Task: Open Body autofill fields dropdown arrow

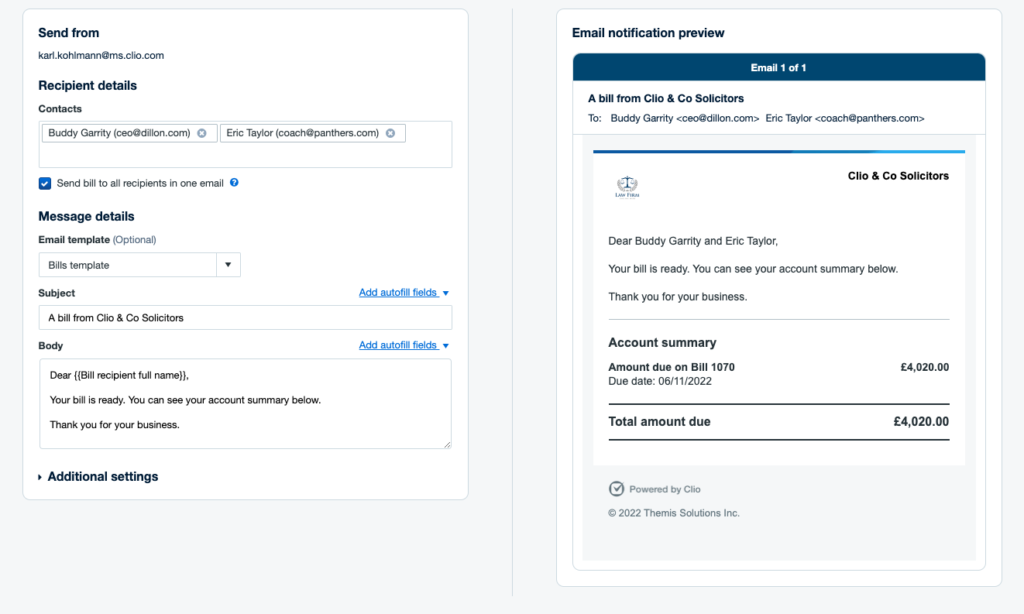Action: click(446, 345)
